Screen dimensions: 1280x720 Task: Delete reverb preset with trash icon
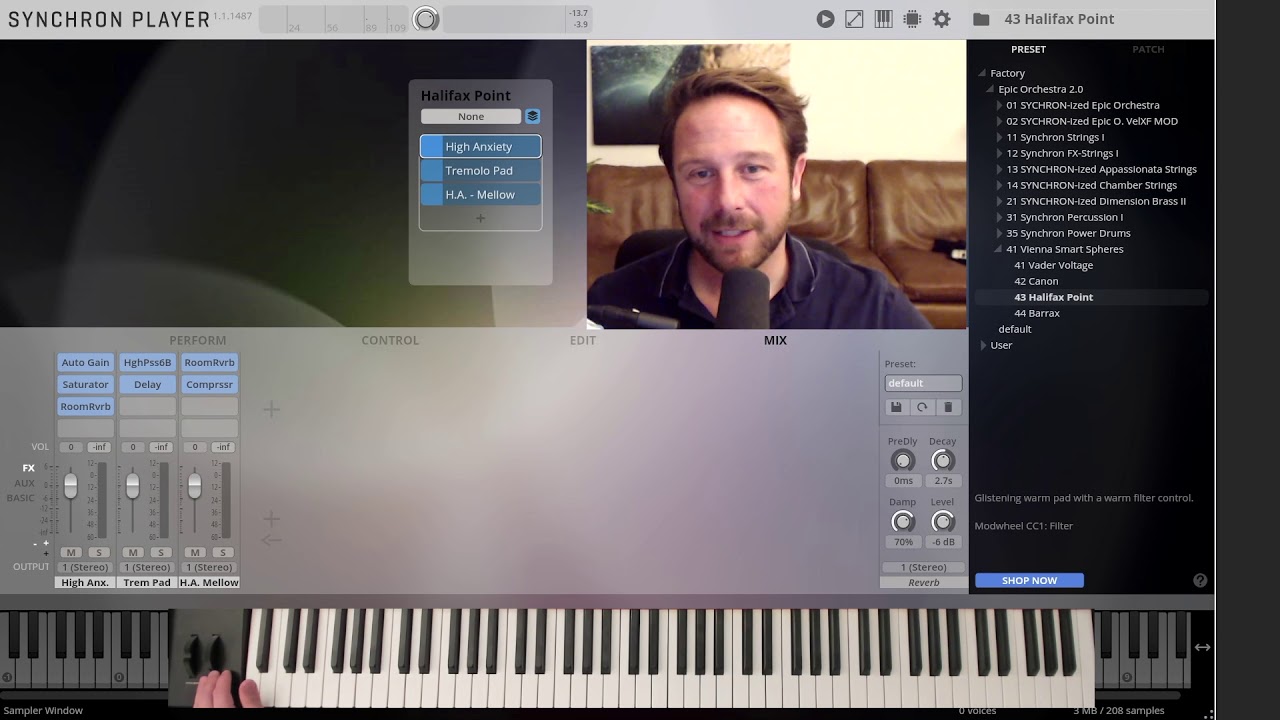tap(948, 407)
